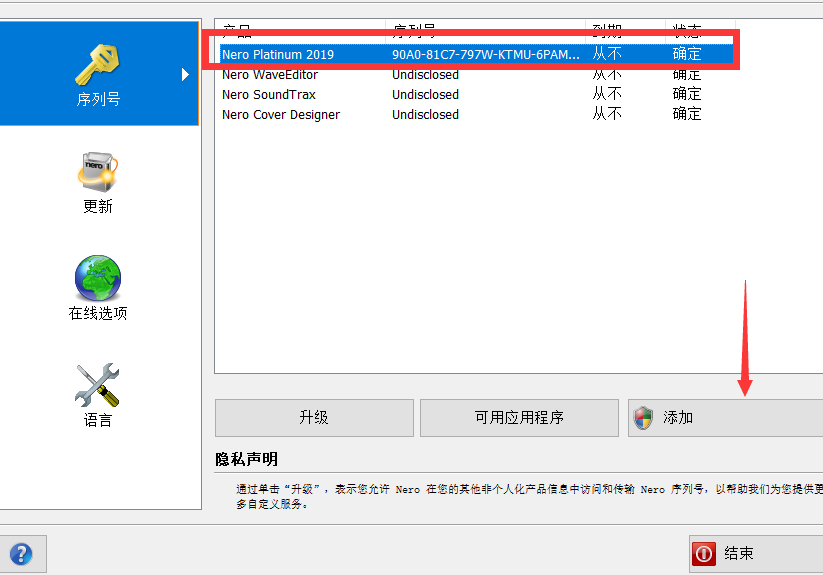Select the Nero Cover Designer row
823x575 pixels.
477,115
